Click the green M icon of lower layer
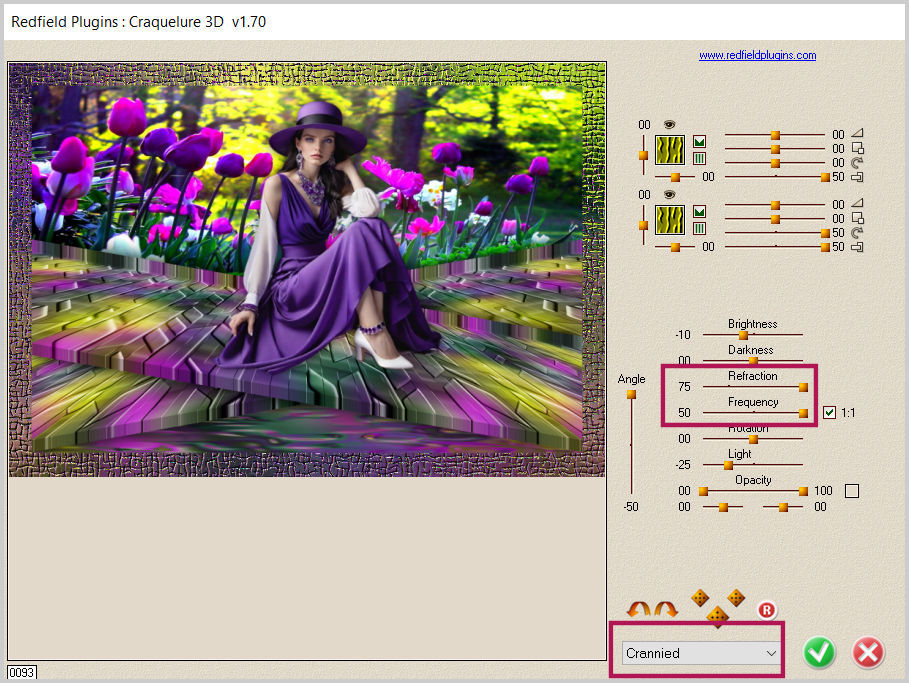 click(x=700, y=212)
